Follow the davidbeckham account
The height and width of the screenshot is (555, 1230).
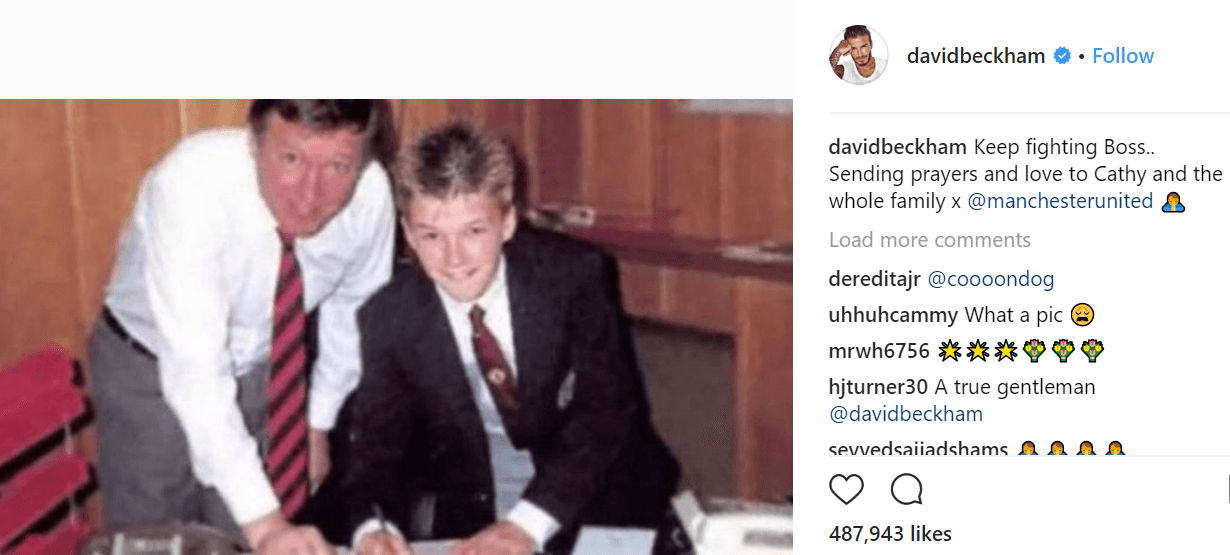pyautogui.click(x=1123, y=56)
